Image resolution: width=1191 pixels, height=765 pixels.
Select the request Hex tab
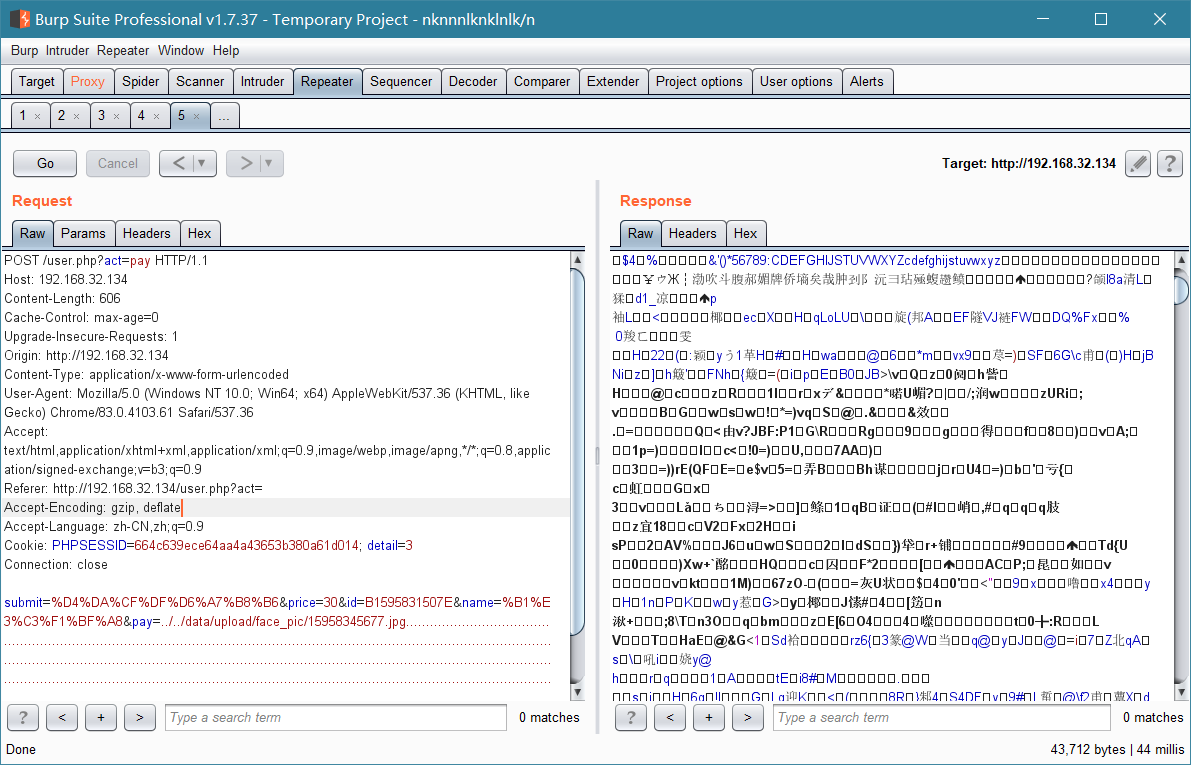200,233
